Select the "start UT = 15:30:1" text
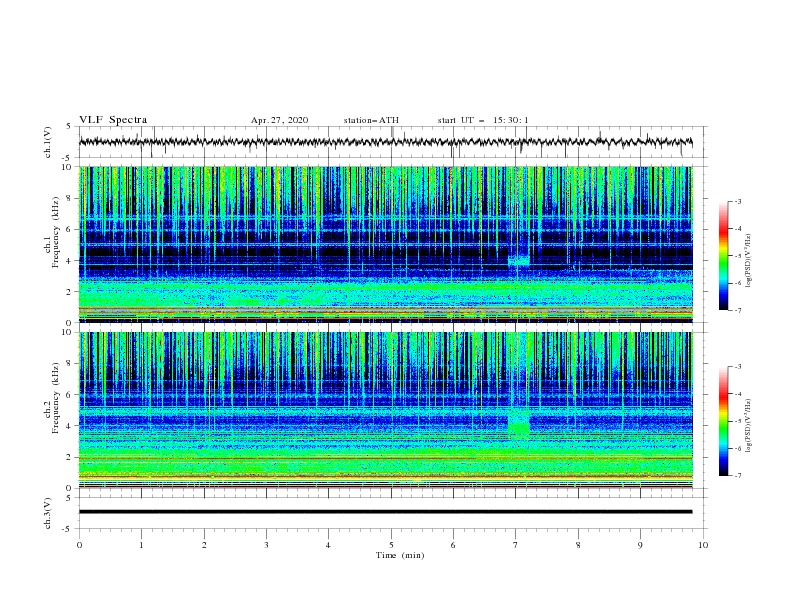This screenshot has height=612, width=792. [x=483, y=120]
